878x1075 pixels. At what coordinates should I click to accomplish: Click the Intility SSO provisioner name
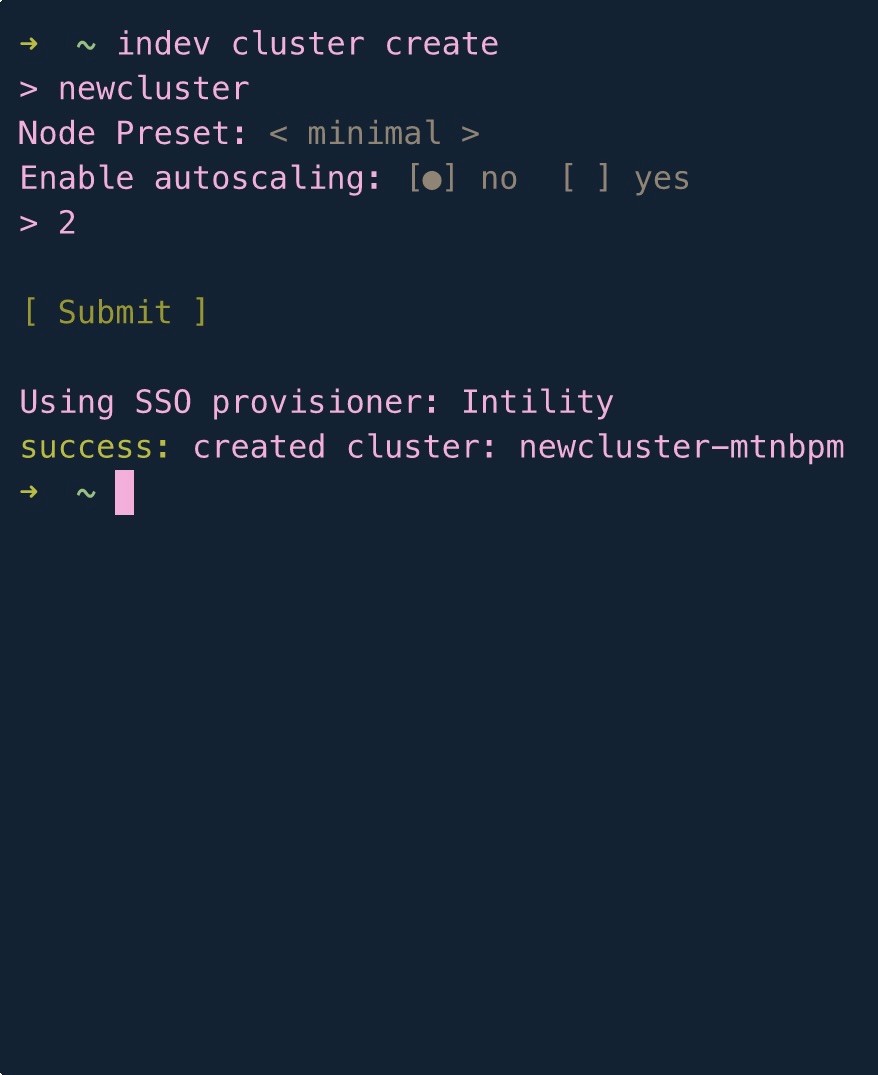[x=537, y=401]
